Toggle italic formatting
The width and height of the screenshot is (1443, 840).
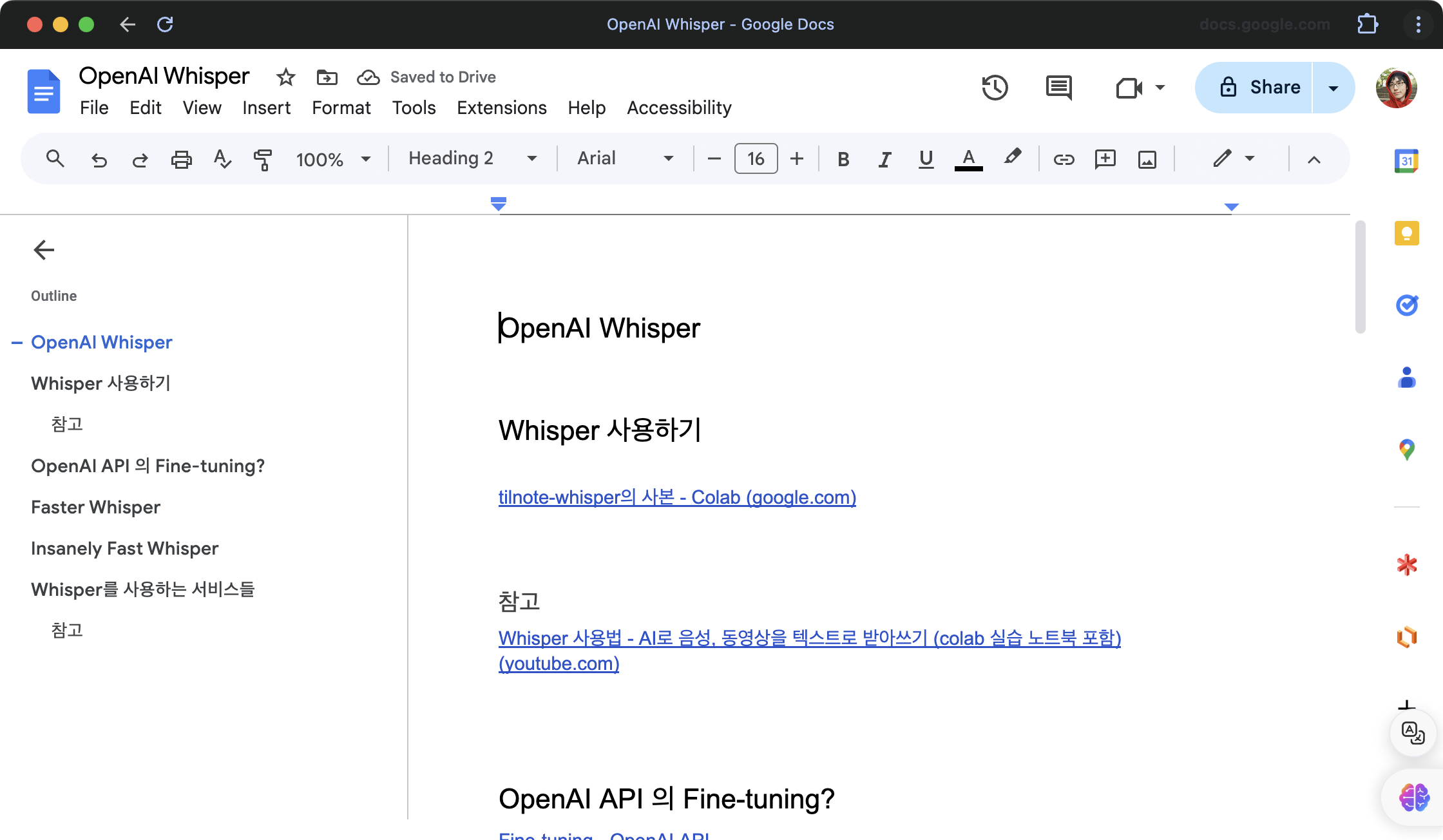click(x=884, y=159)
